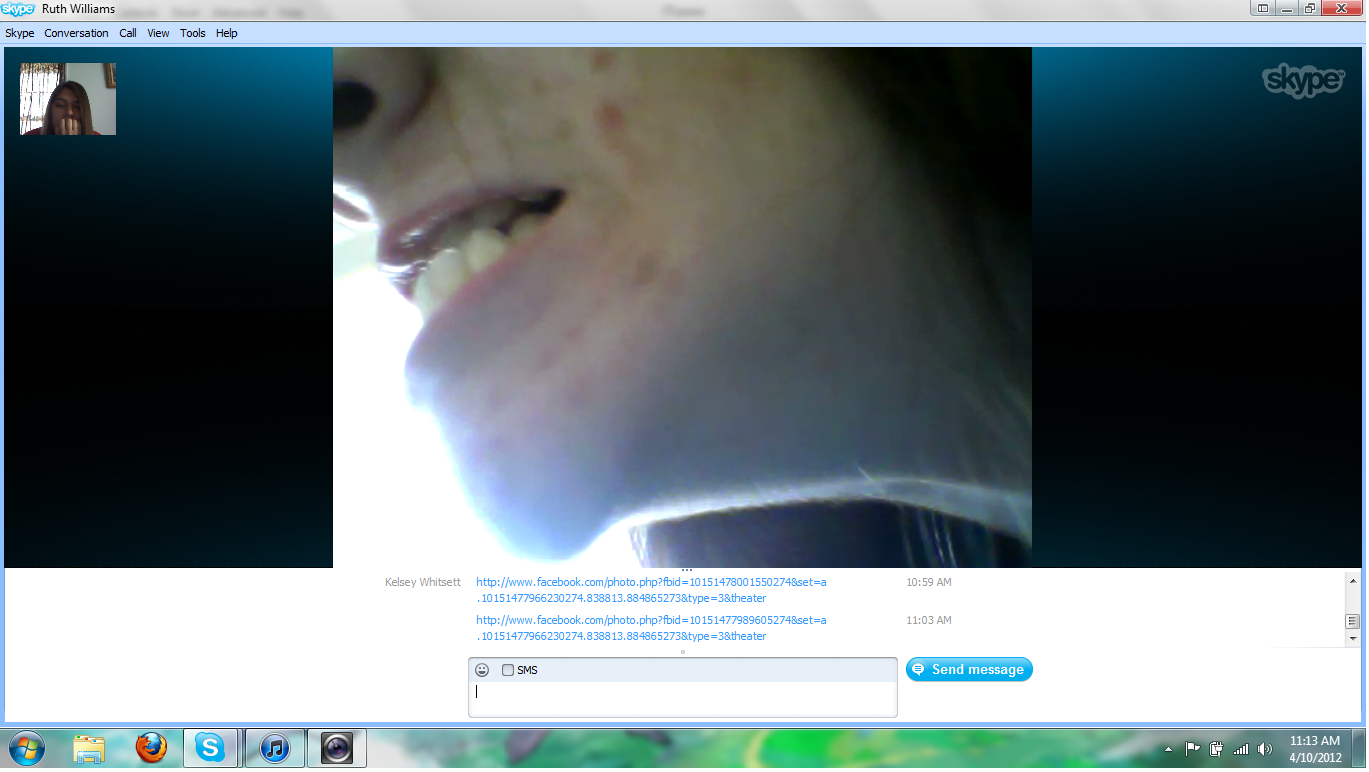This screenshot has width=1369, height=772.
Task: Show hidden system tray icons arrow
Action: 1168,749
